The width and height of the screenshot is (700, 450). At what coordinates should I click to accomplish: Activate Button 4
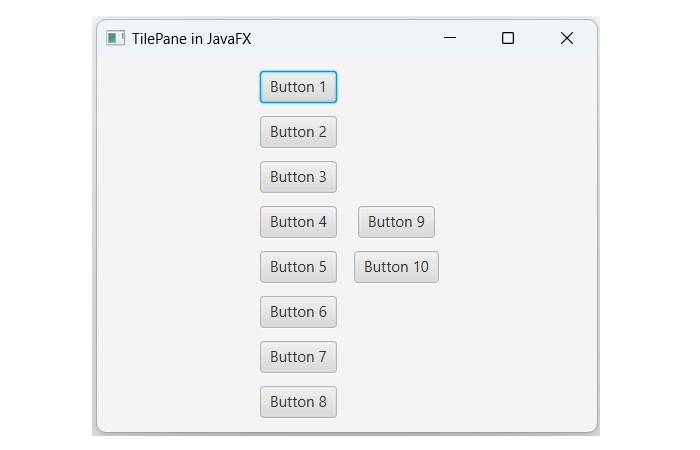tap(298, 222)
